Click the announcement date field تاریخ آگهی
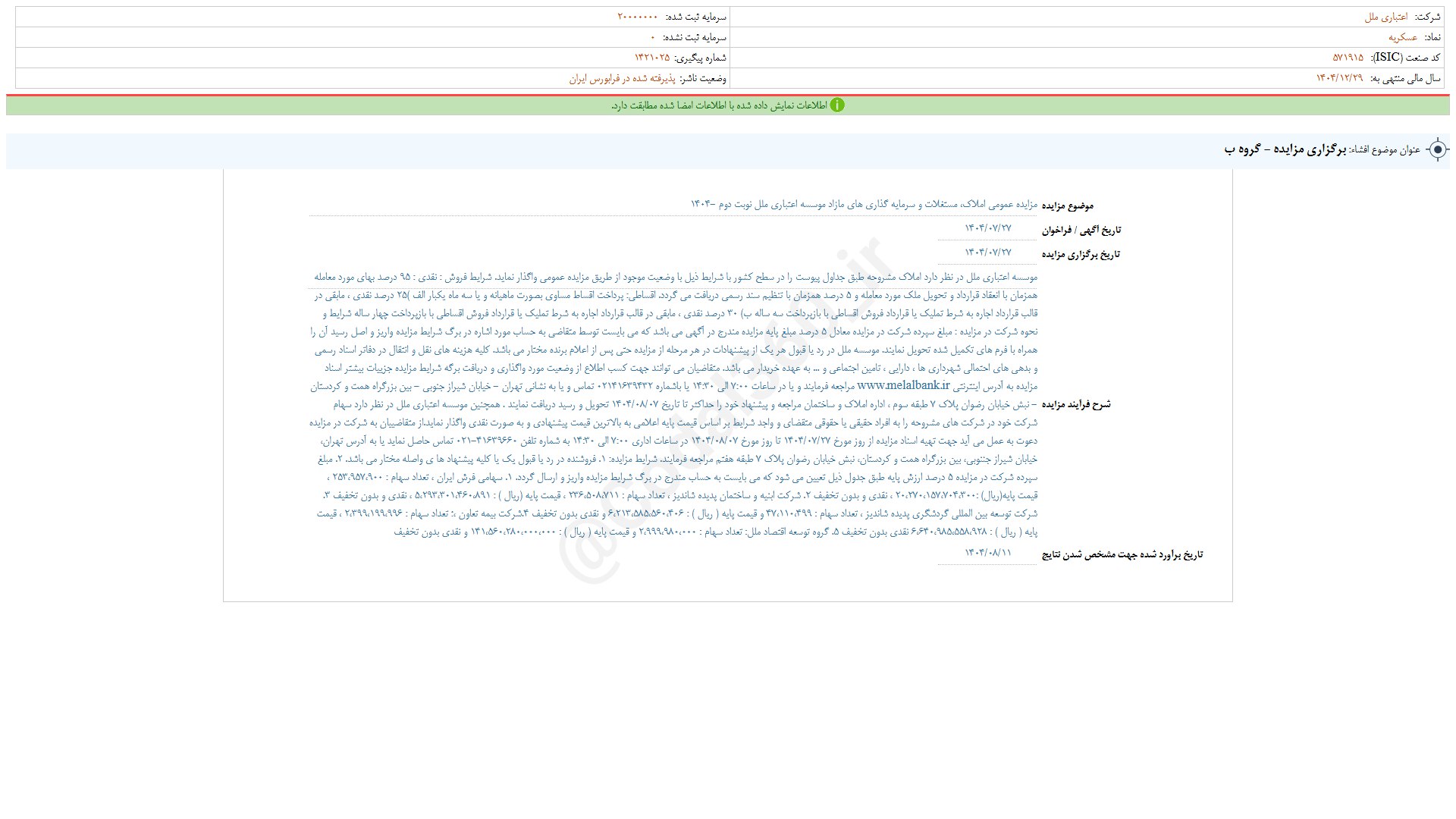 [987, 229]
